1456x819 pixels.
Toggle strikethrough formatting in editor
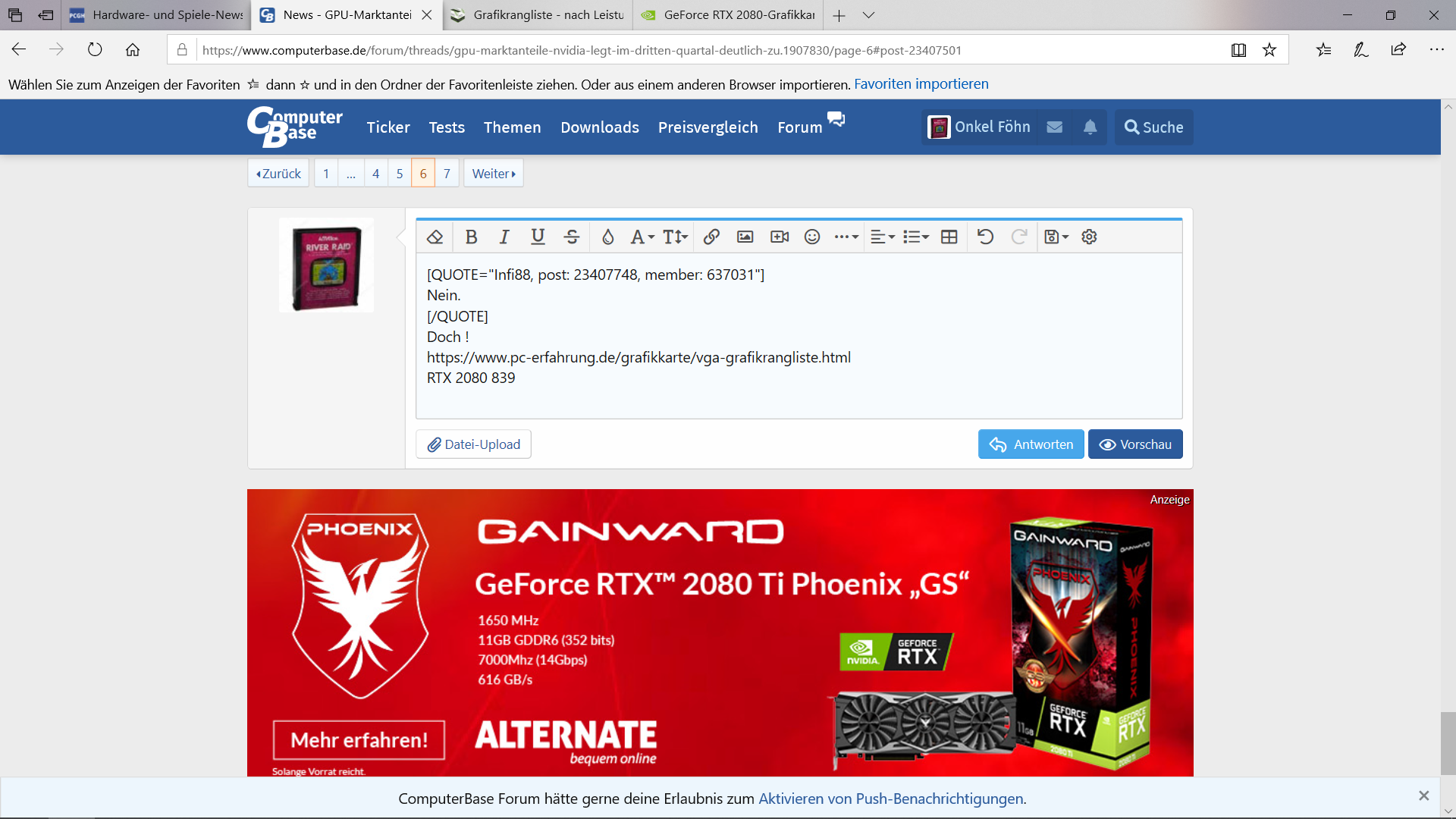coord(572,237)
